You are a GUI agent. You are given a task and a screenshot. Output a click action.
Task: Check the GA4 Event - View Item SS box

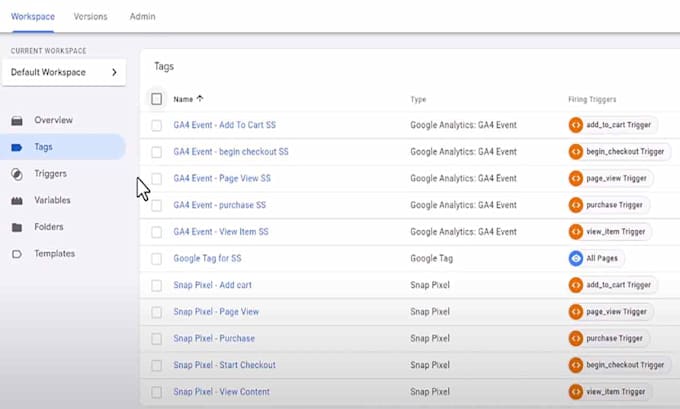(157, 232)
